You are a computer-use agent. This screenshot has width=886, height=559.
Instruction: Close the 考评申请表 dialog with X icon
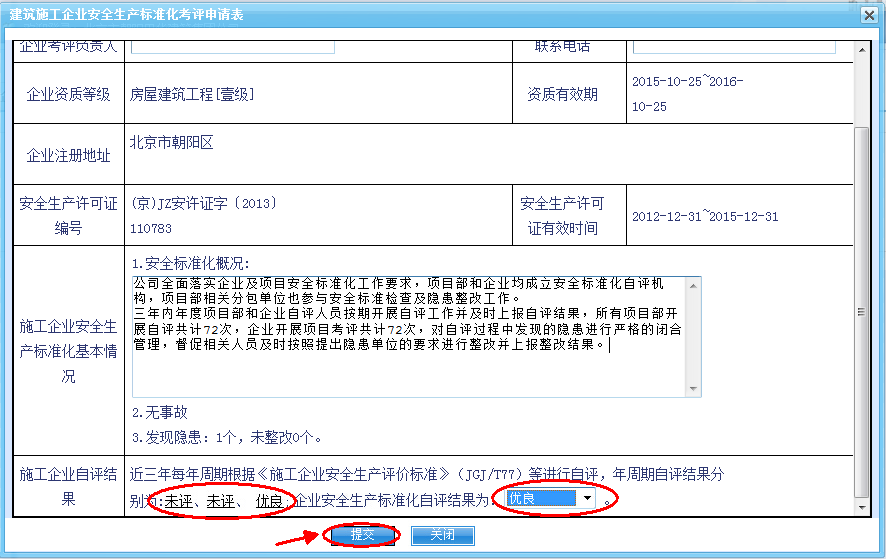869,15
